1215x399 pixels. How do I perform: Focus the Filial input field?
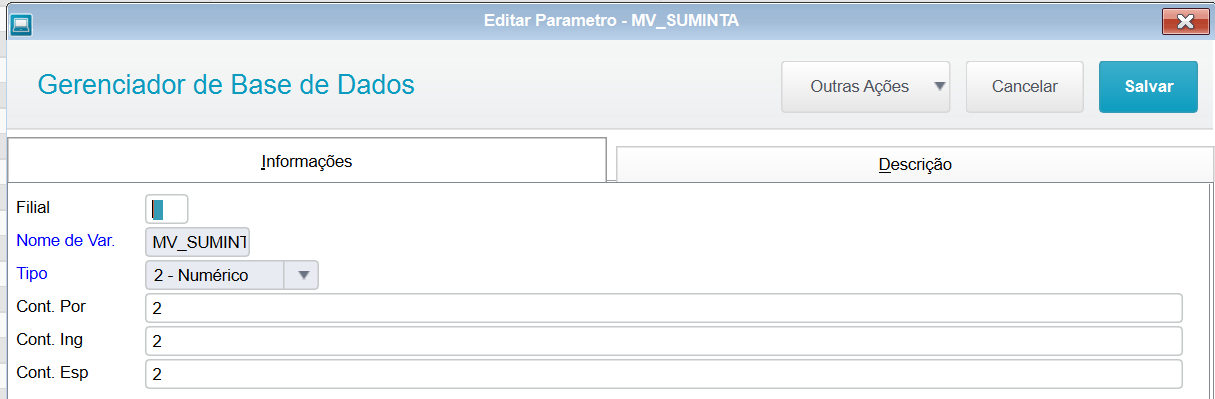pyautogui.click(x=166, y=209)
